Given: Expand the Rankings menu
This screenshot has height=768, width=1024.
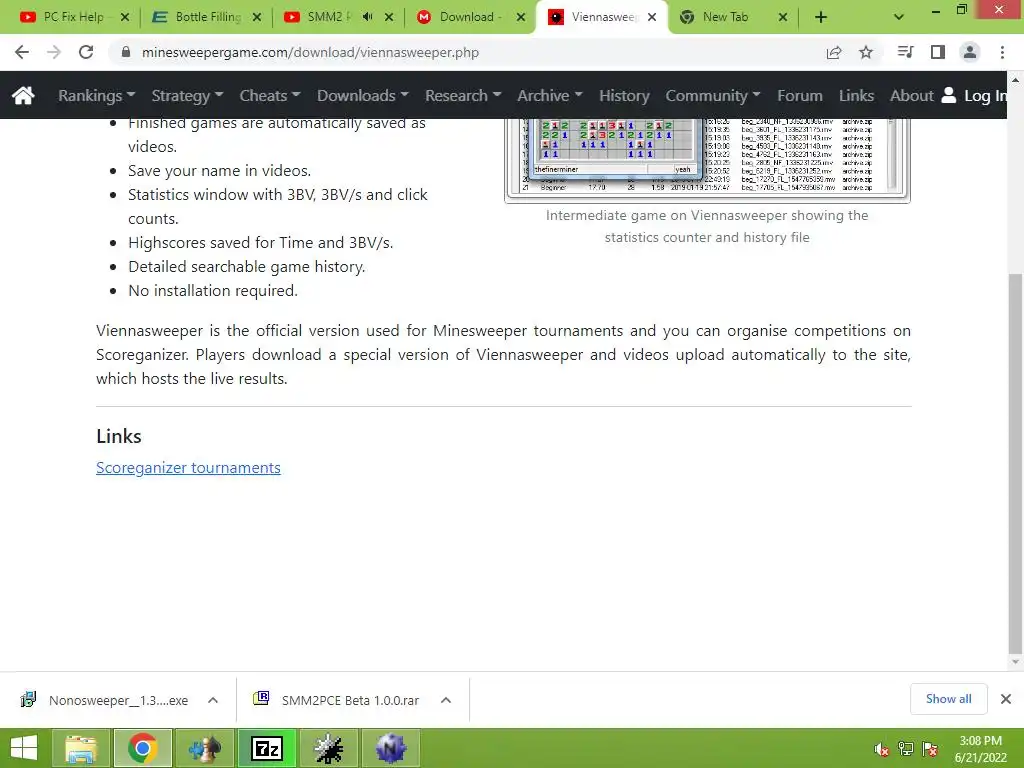Looking at the screenshot, I should click(x=97, y=95).
